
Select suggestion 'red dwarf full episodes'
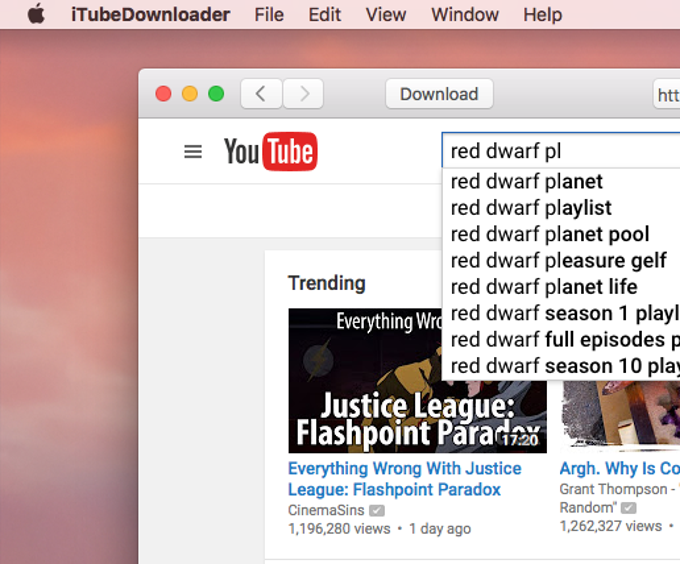click(561, 340)
